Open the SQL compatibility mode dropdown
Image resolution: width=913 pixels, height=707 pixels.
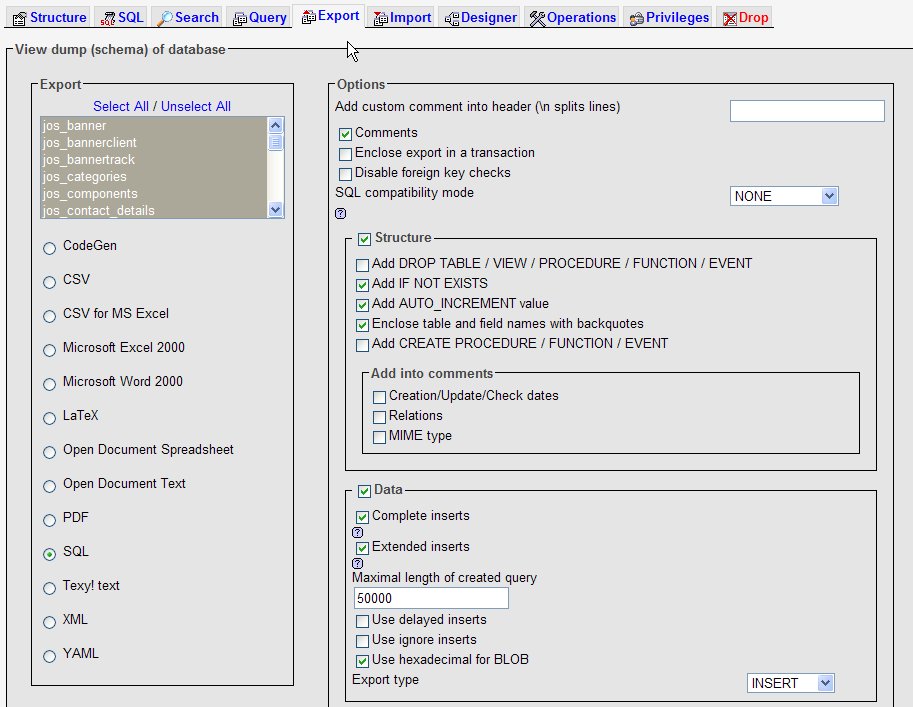coord(784,196)
